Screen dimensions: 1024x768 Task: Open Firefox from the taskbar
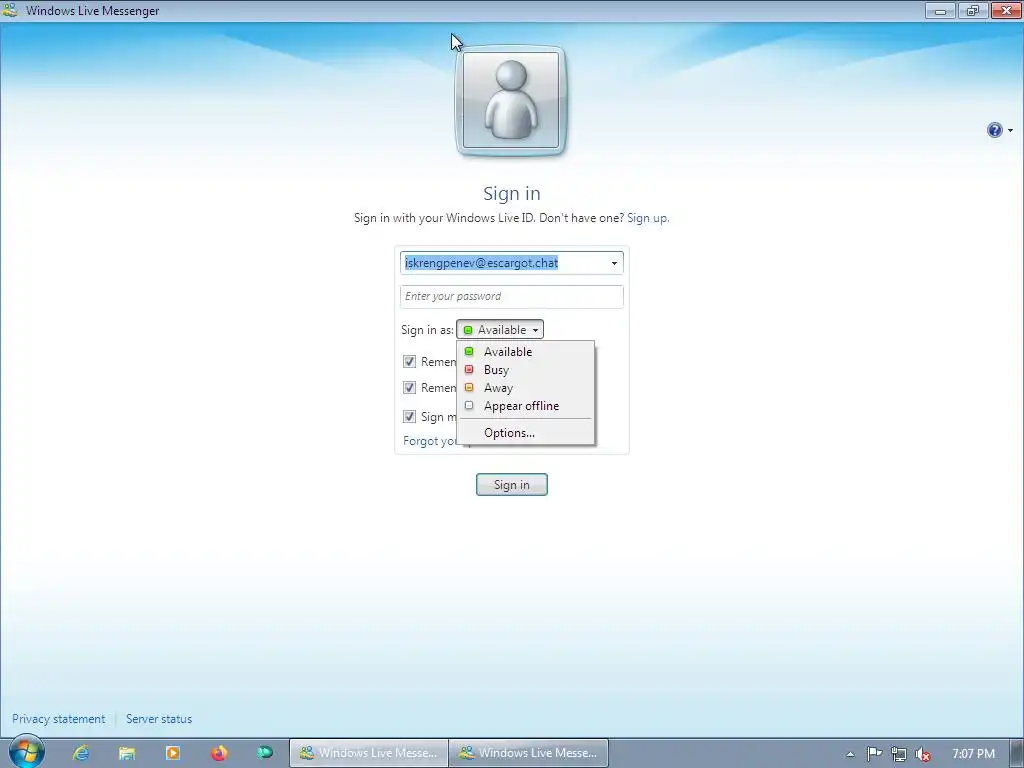tap(219, 753)
